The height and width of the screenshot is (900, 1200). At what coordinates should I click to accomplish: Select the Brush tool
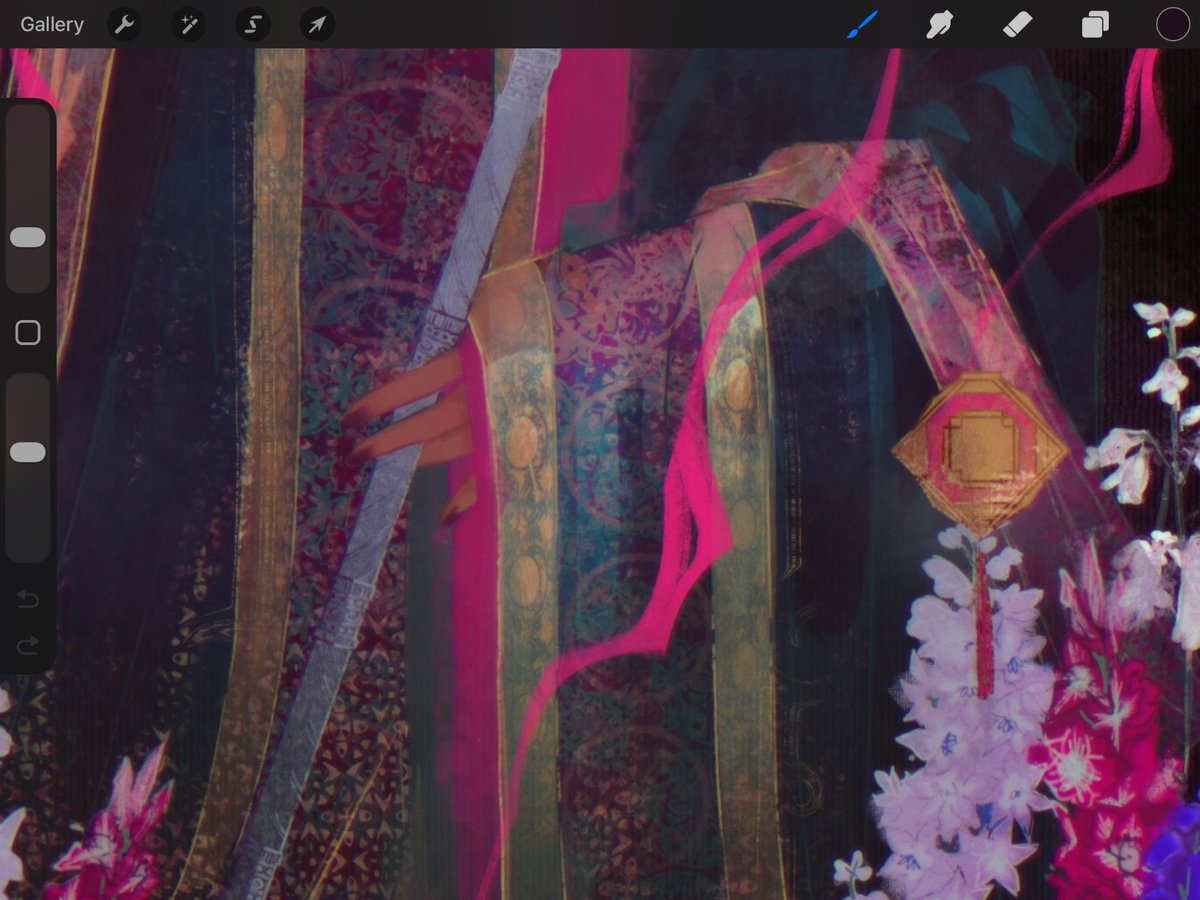[x=862, y=24]
